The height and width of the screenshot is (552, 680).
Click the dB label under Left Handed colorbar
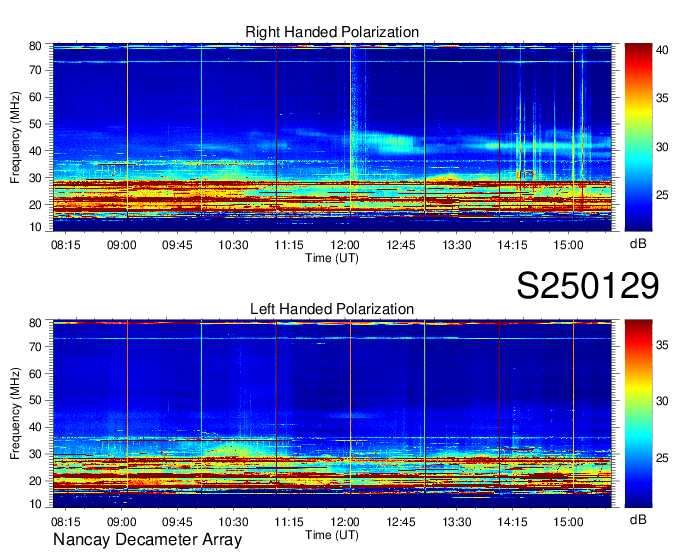pos(638,519)
